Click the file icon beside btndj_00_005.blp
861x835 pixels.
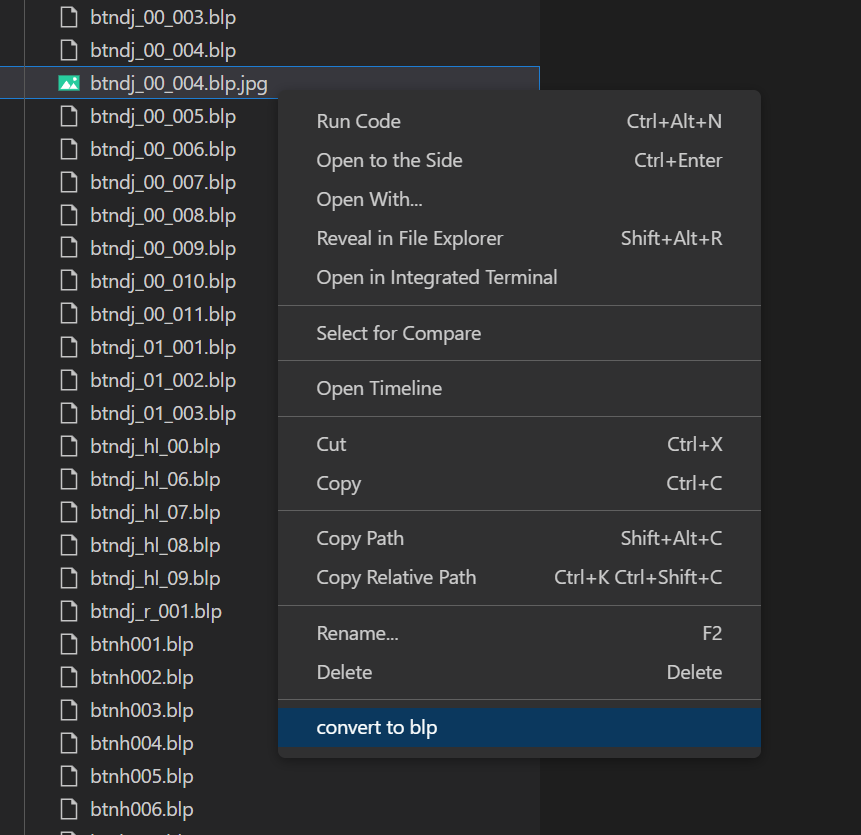pos(69,116)
